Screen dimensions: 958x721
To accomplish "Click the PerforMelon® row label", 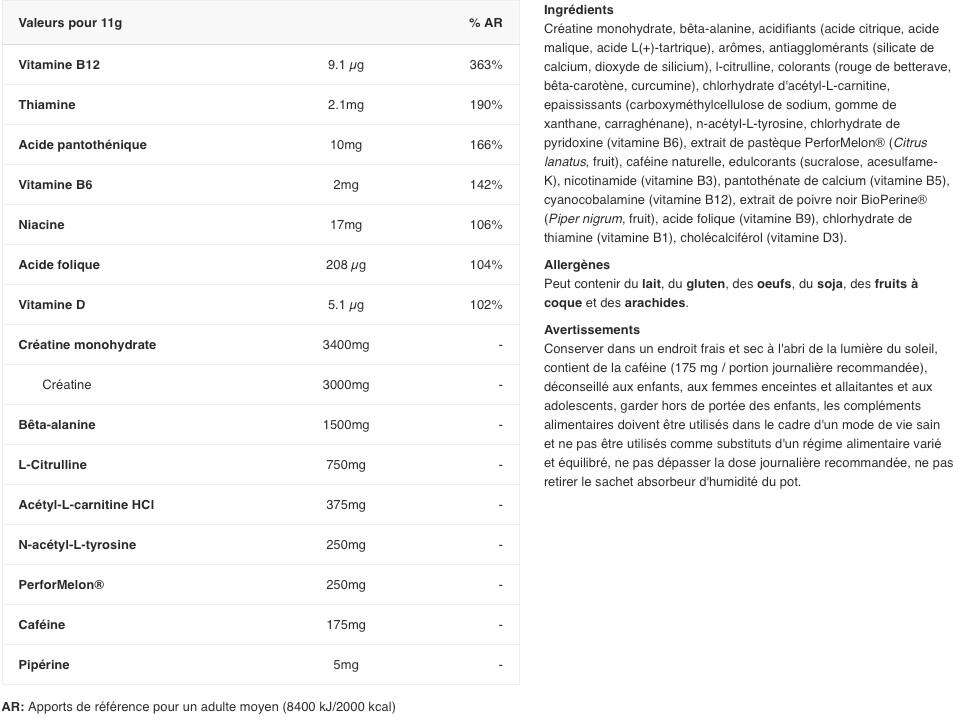I will coord(61,585).
